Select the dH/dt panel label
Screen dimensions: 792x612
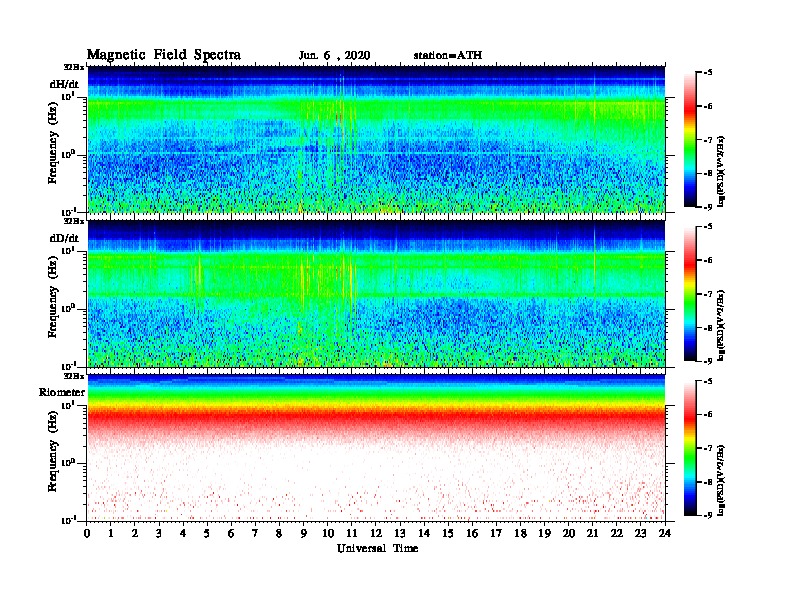pos(64,84)
